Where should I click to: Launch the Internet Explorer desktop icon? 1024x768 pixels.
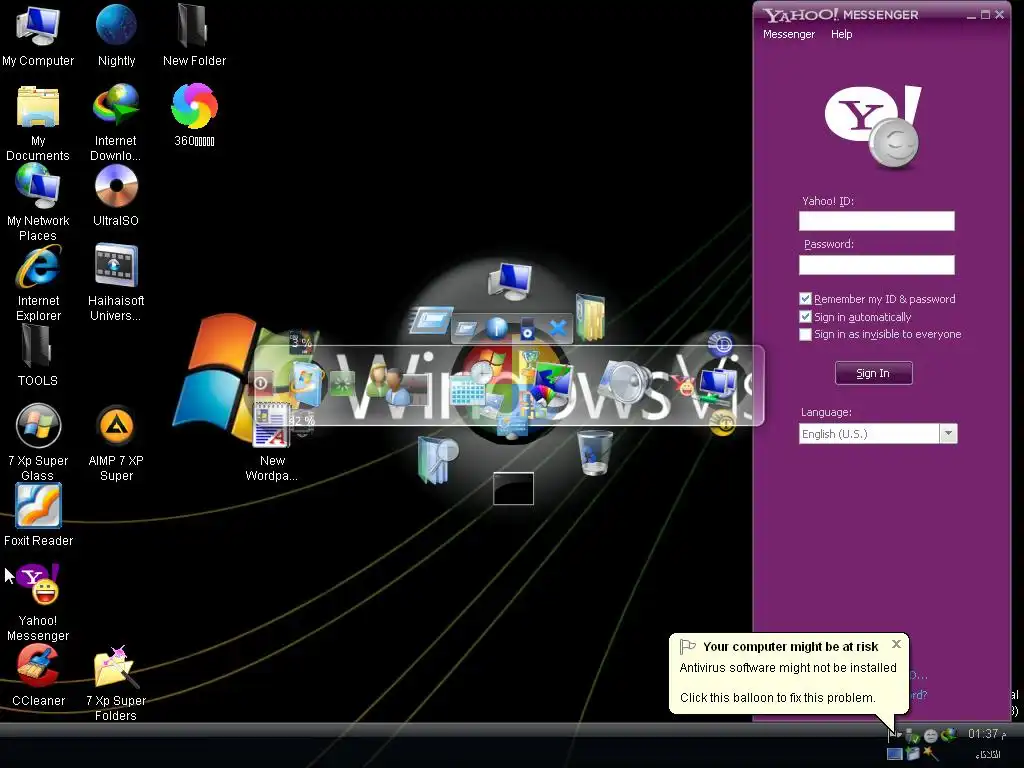pyautogui.click(x=38, y=283)
